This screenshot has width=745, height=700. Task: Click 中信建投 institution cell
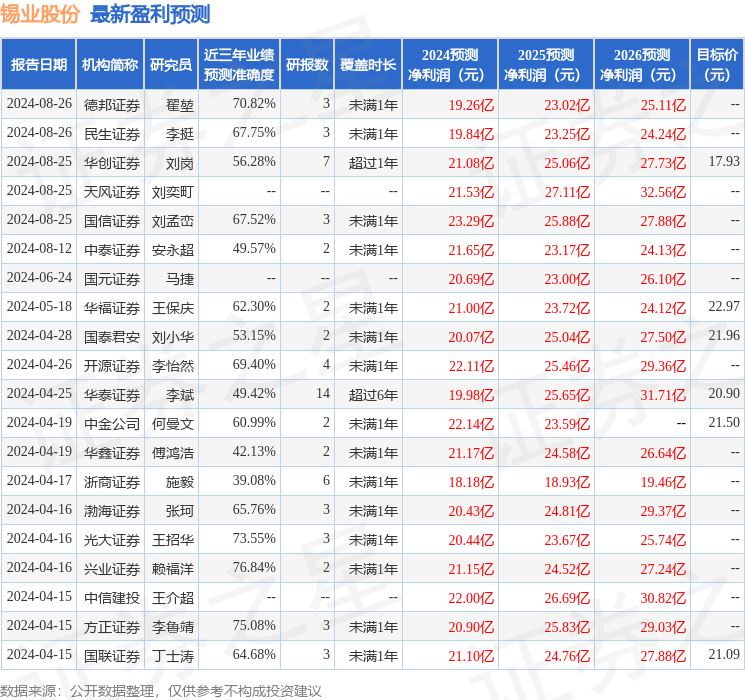(x=112, y=597)
